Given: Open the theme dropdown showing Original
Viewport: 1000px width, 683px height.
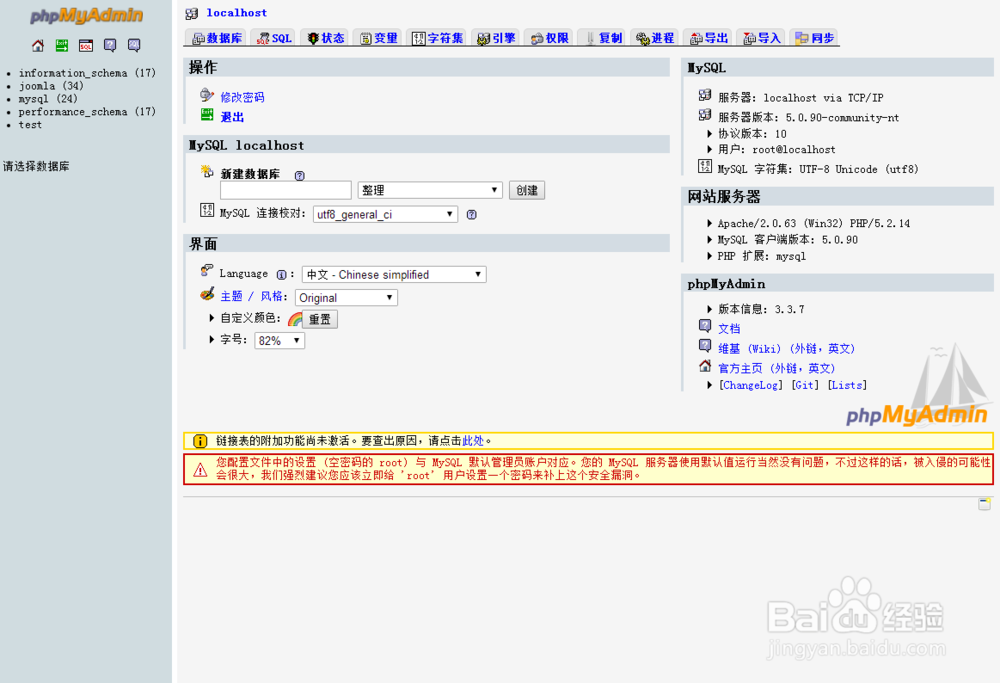Looking at the screenshot, I should [346, 298].
